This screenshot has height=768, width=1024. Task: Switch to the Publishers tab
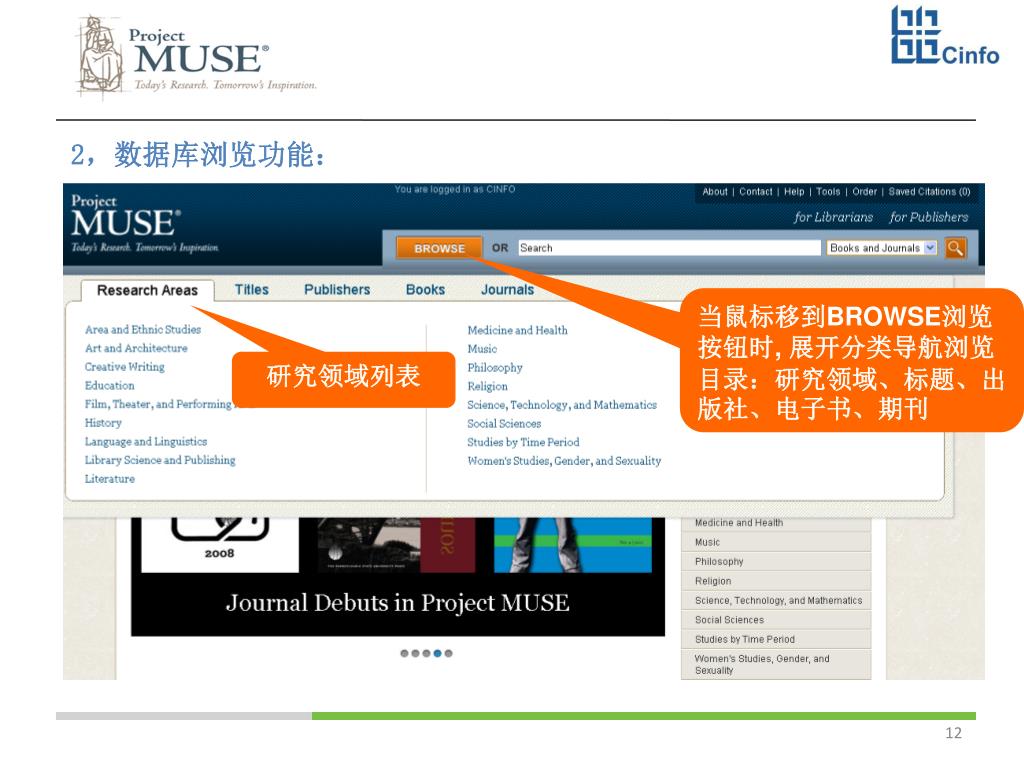tap(337, 289)
